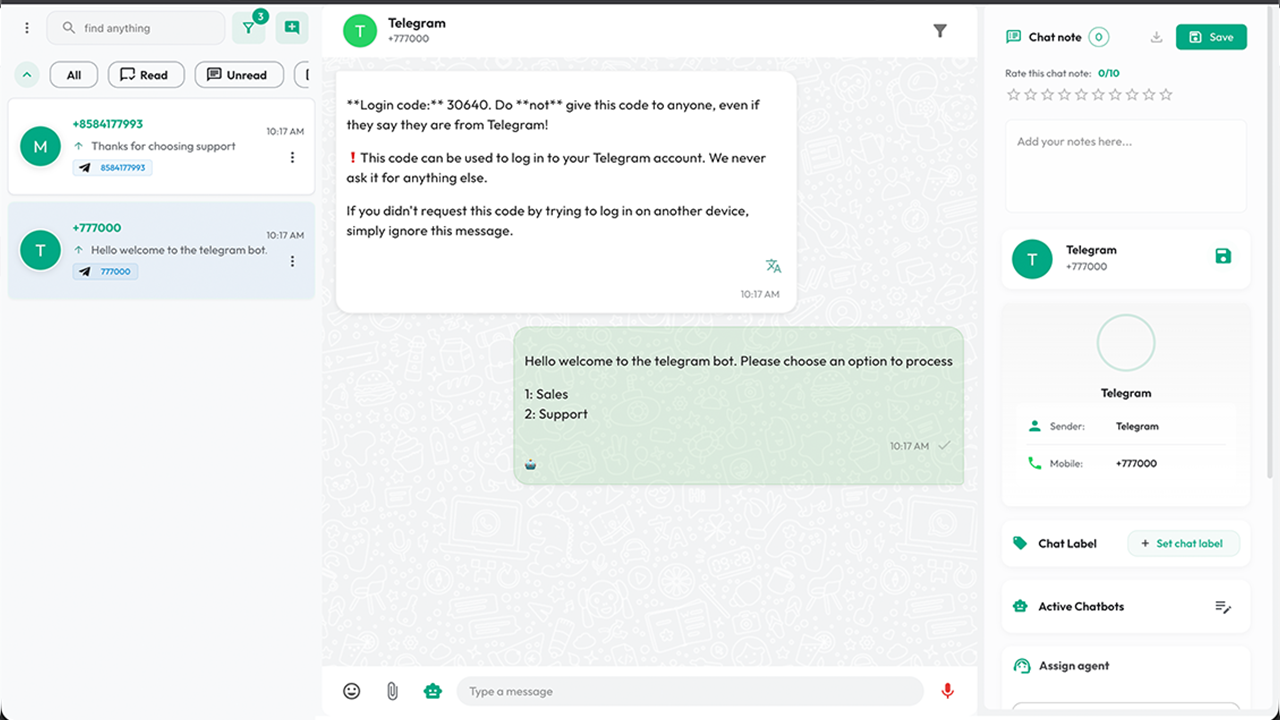Click the Sender Telegram value
Image resolution: width=1280 pixels, height=720 pixels.
1137,426
